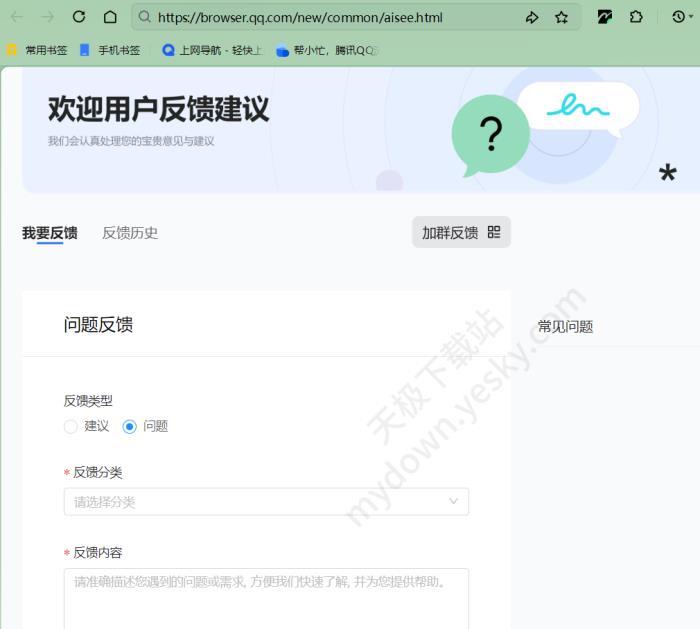
Task: Reload the page with refresh icon
Action: click(79, 17)
